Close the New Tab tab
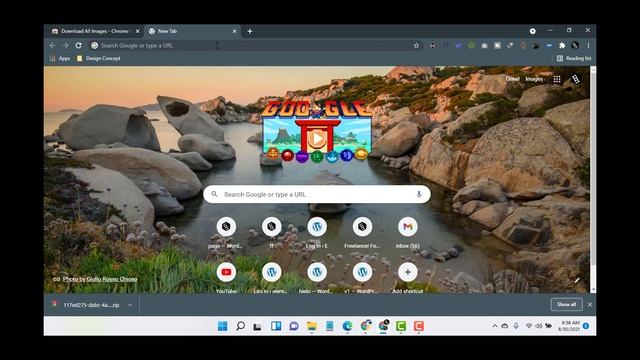 tap(234, 31)
